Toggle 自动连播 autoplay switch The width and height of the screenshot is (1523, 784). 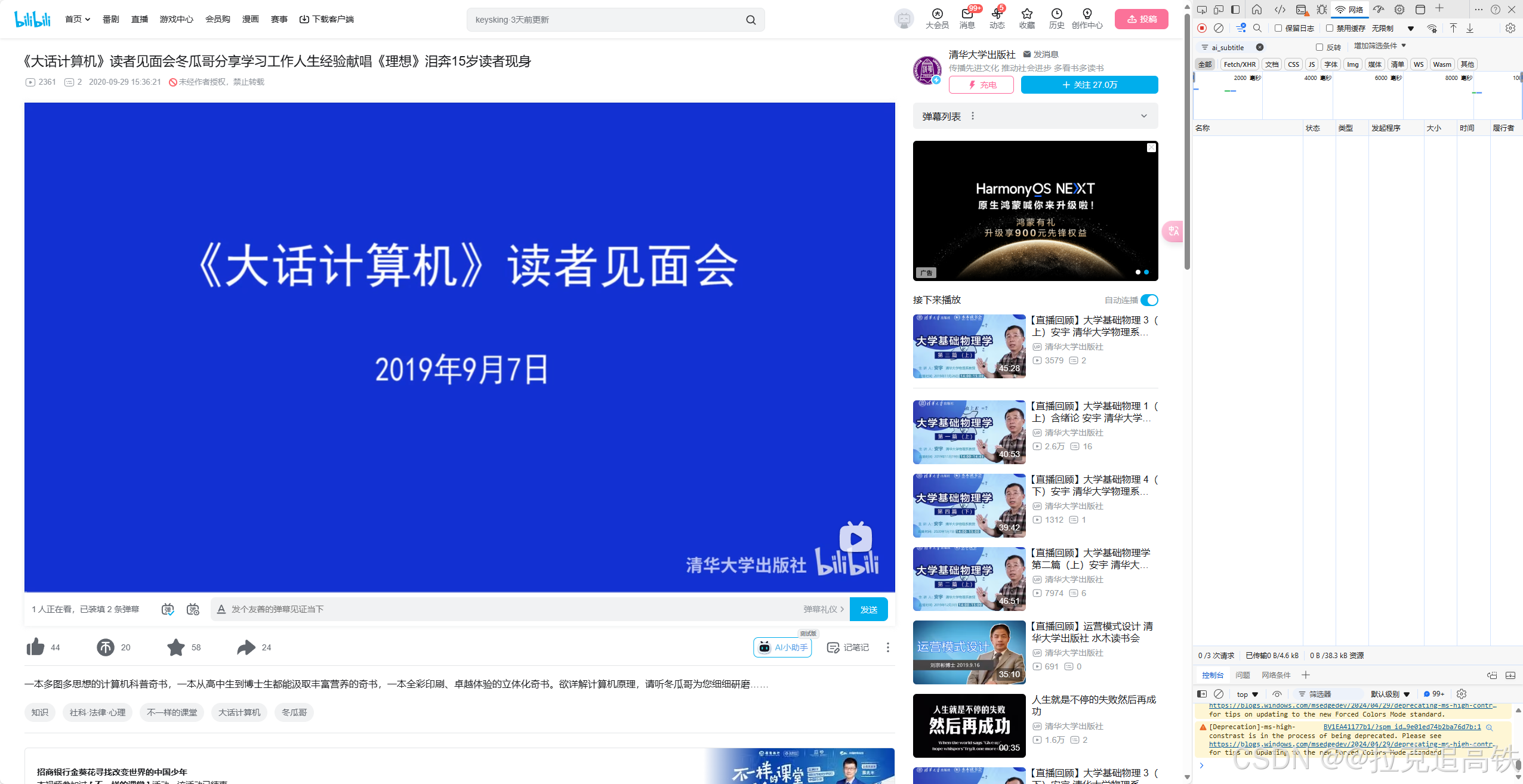click(x=1149, y=300)
